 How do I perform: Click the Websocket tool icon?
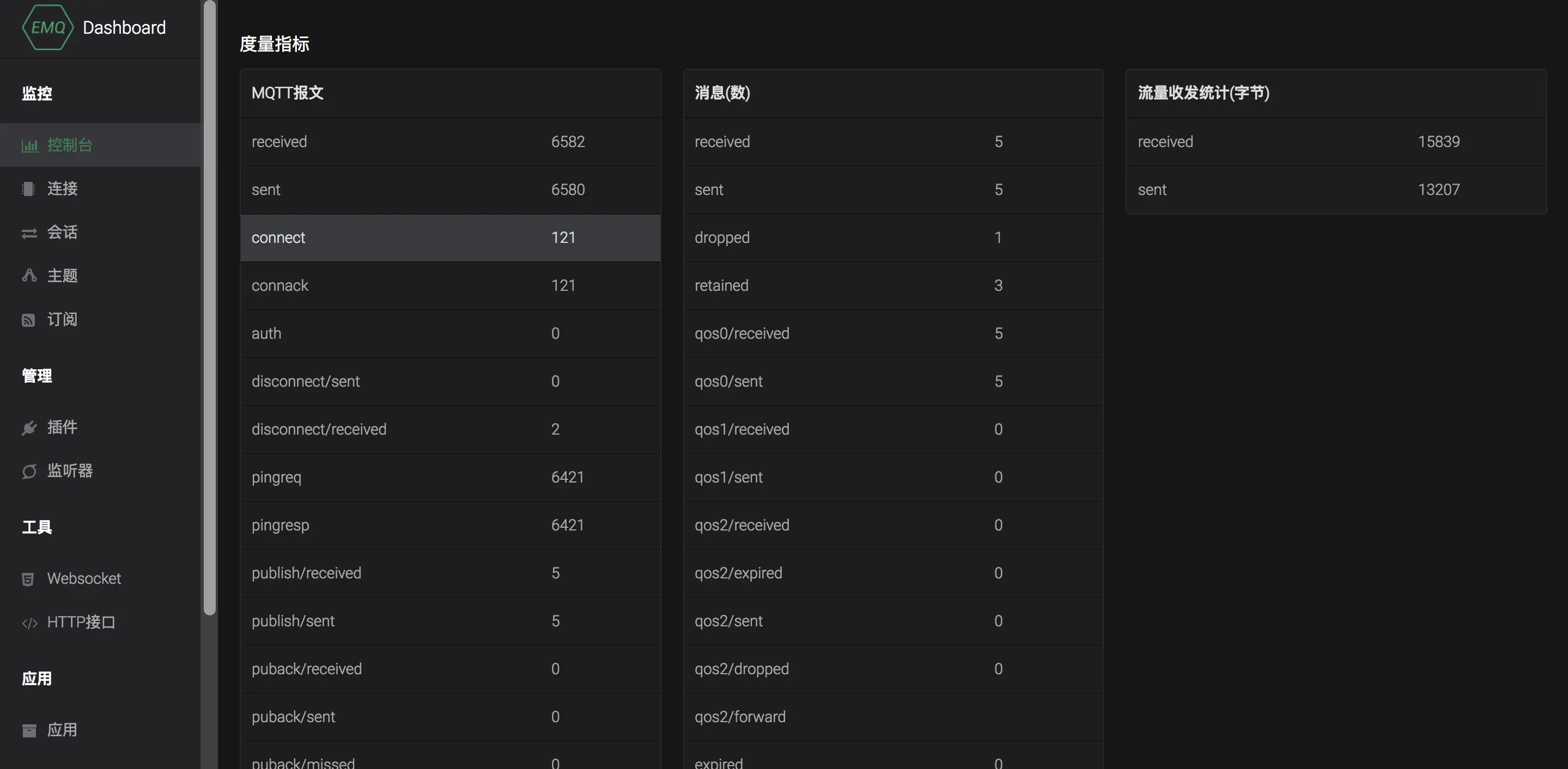[28, 579]
